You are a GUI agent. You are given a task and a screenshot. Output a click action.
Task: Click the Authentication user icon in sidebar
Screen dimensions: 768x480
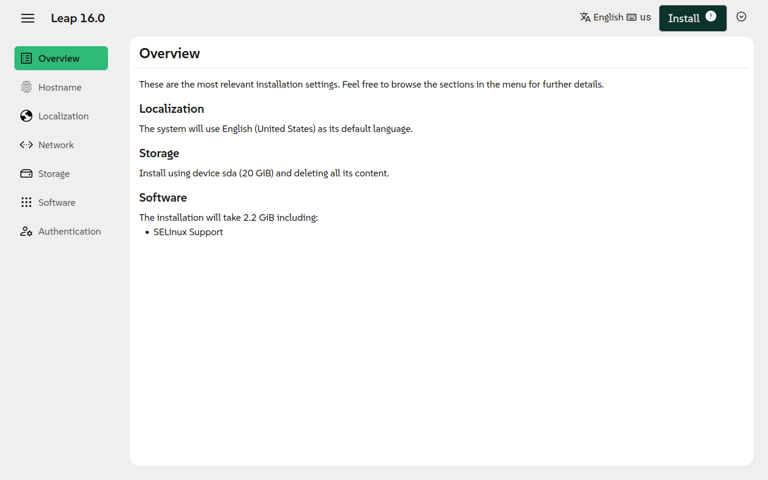(x=26, y=231)
